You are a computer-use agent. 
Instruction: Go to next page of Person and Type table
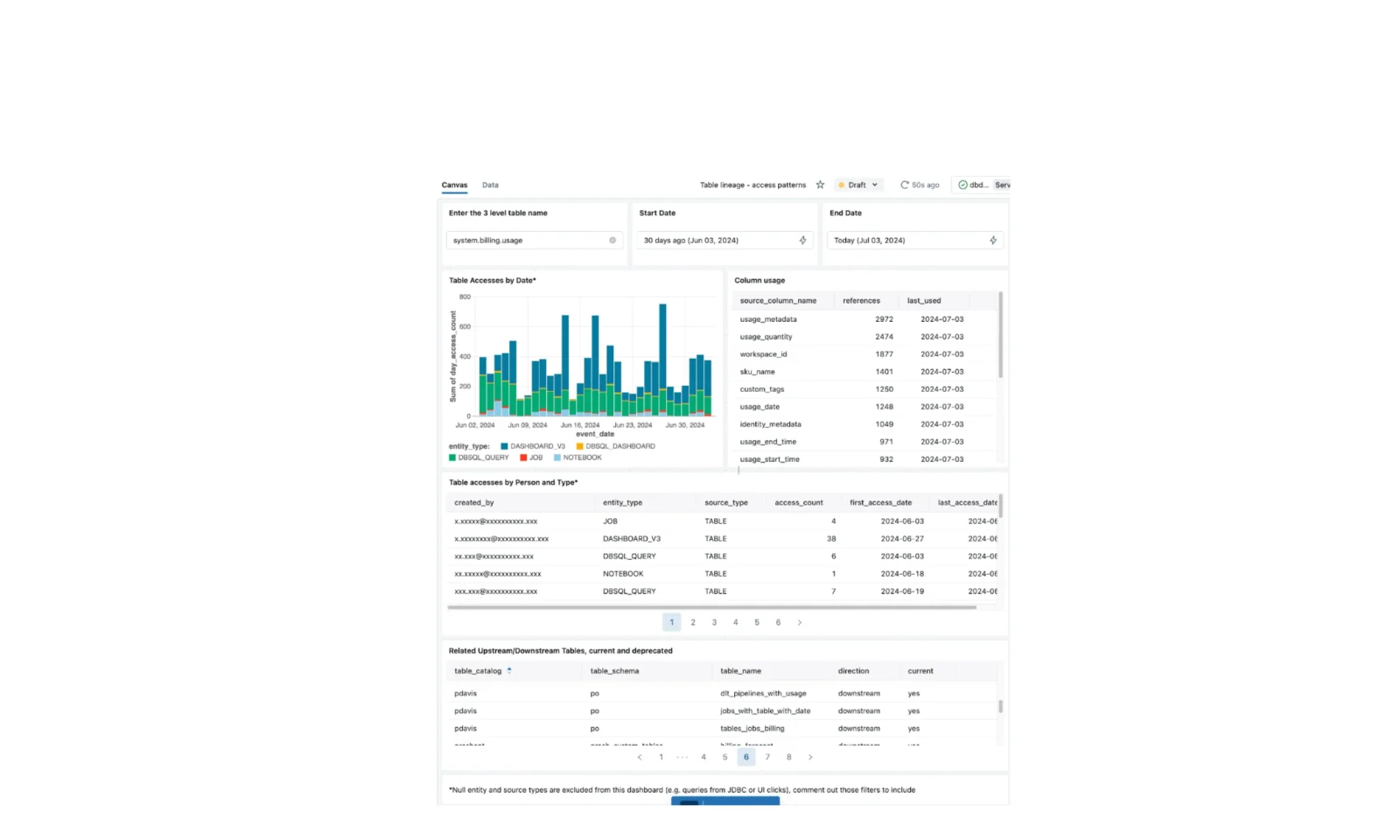point(799,622)
